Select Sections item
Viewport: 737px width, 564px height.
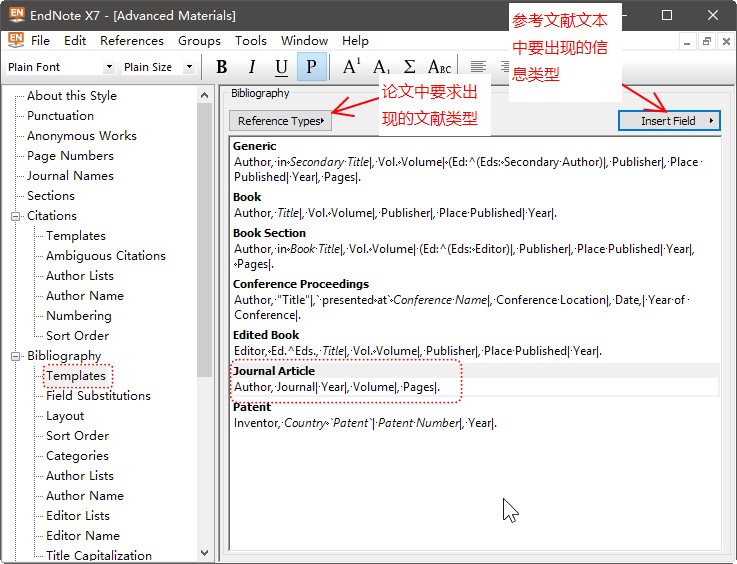pyautogui.click(x=51, y=196)
